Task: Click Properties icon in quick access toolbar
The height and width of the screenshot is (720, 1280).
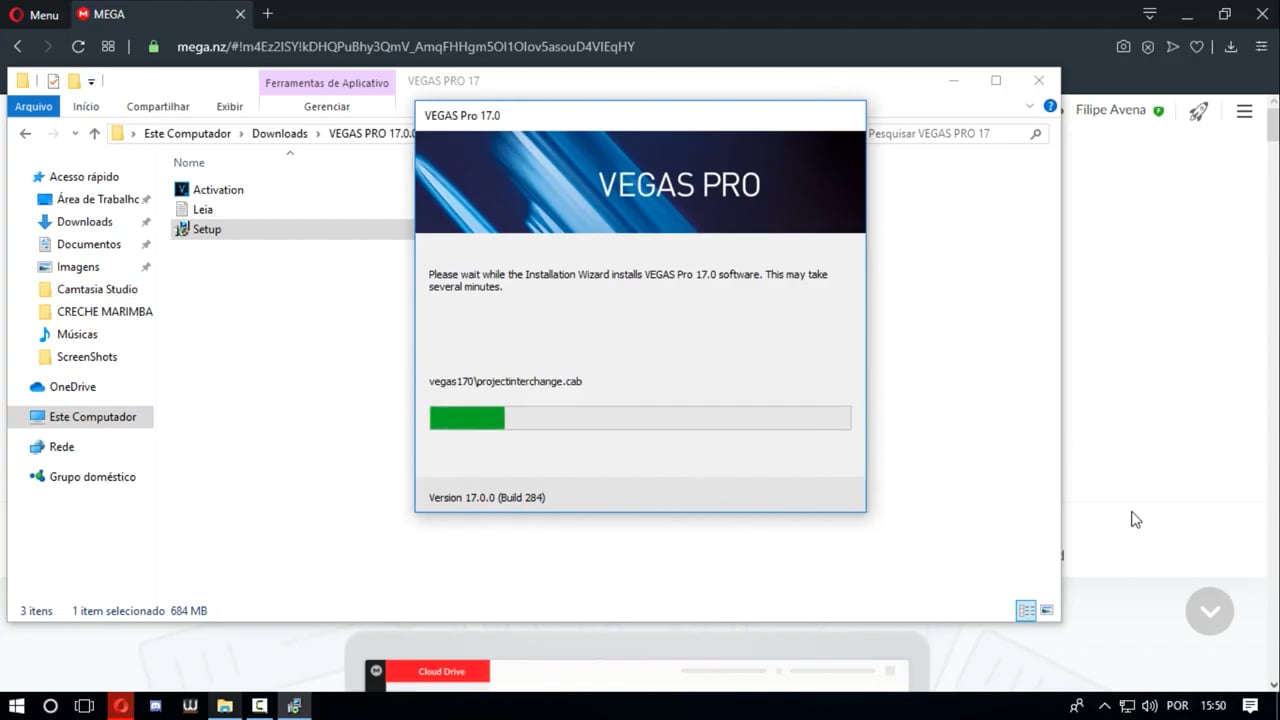Action: tap(53, 81)
